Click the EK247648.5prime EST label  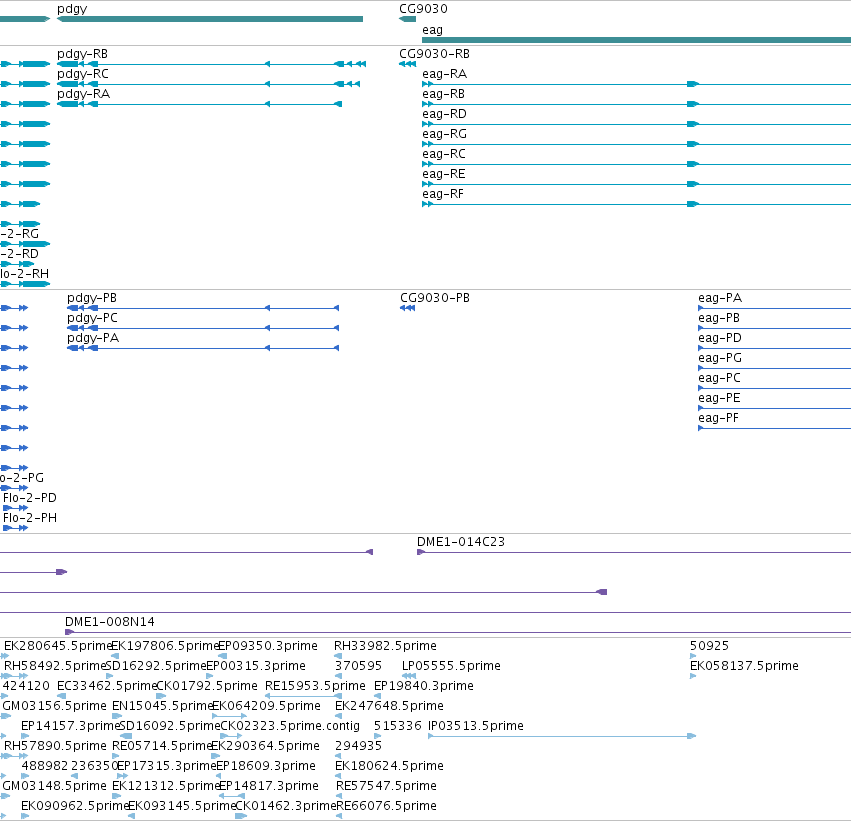coord(389,706)
